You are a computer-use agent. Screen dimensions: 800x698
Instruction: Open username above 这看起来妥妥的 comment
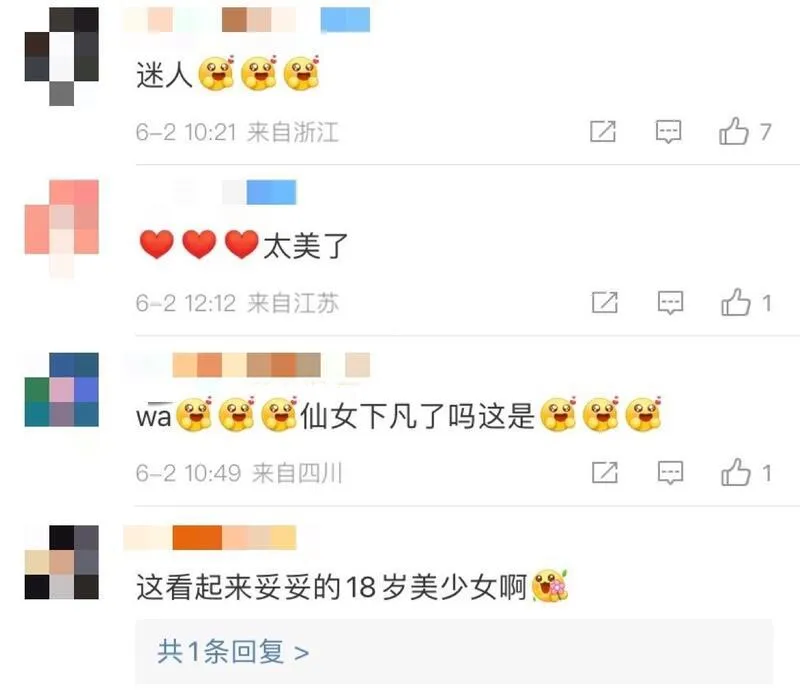tap(210, 537)
